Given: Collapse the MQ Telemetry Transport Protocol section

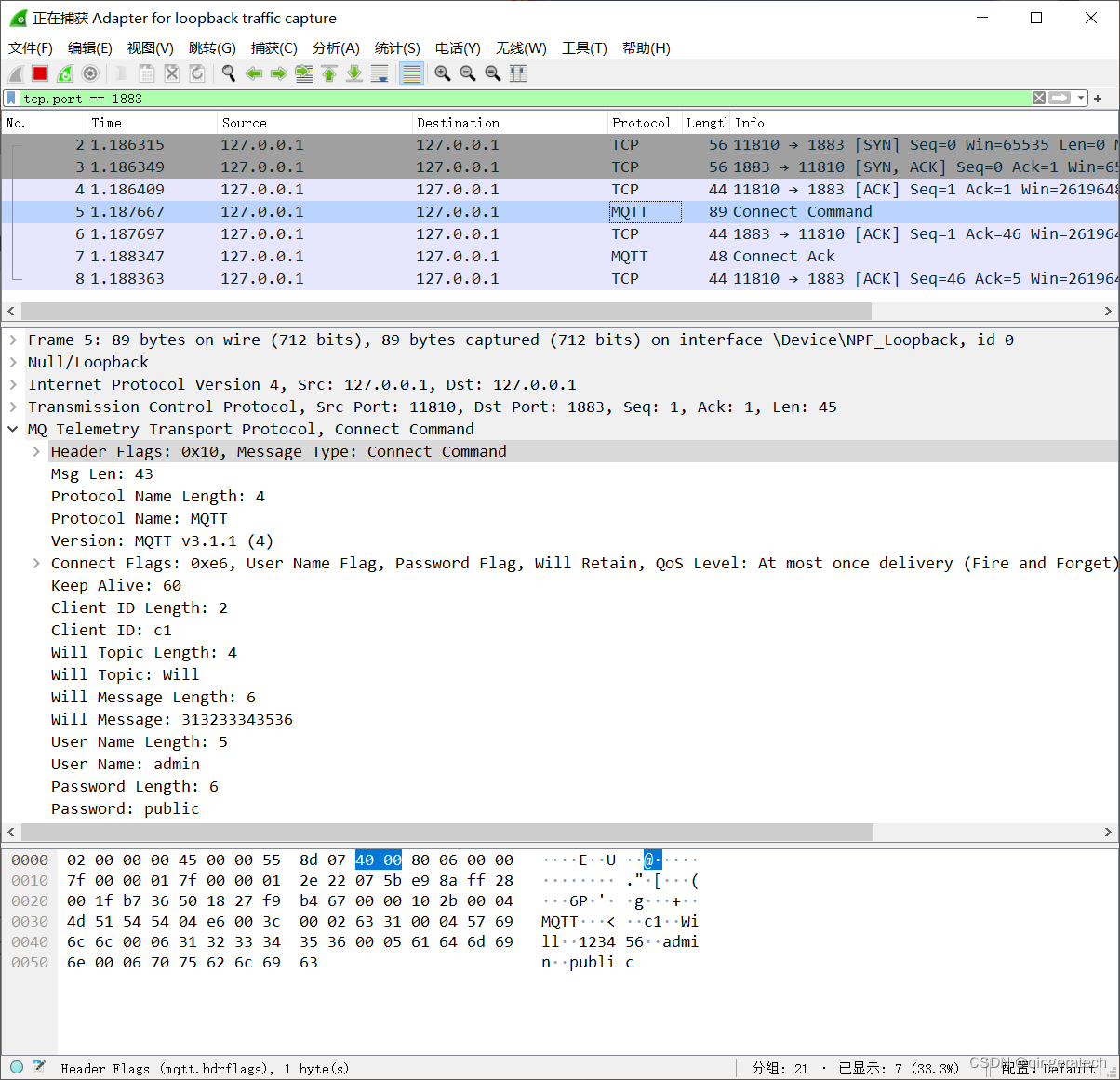Looking at the screenshot, I should coord(11,429).
